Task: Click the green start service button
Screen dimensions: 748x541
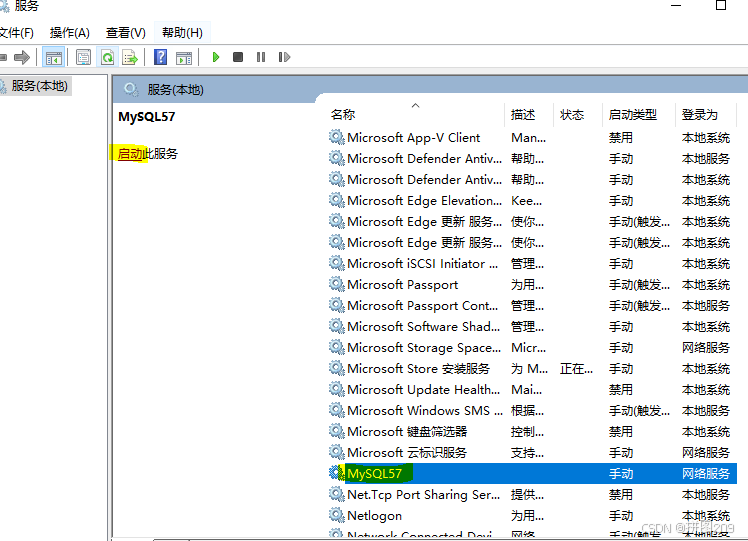Action: click(216, 57)
